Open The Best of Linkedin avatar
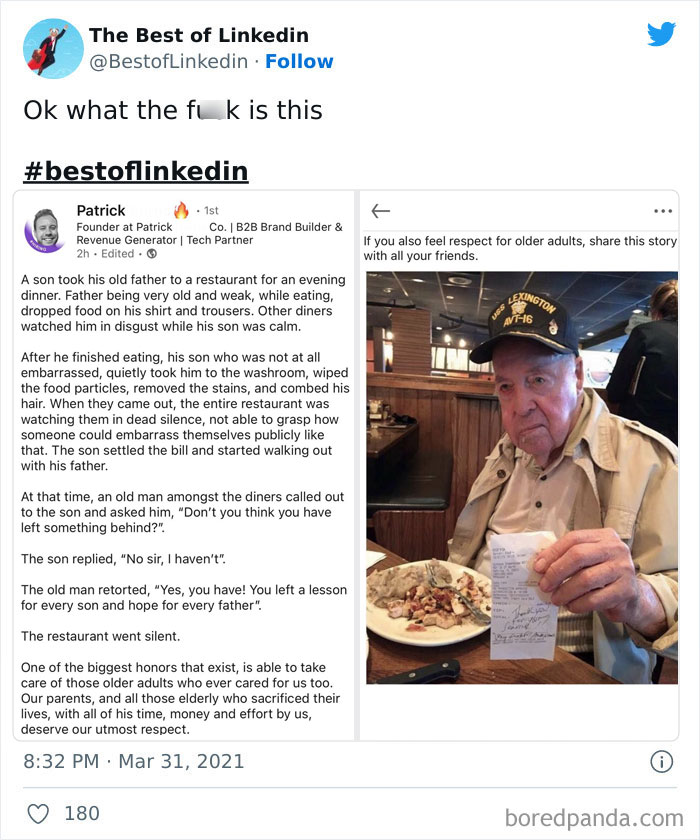 [x=53, y=48]
